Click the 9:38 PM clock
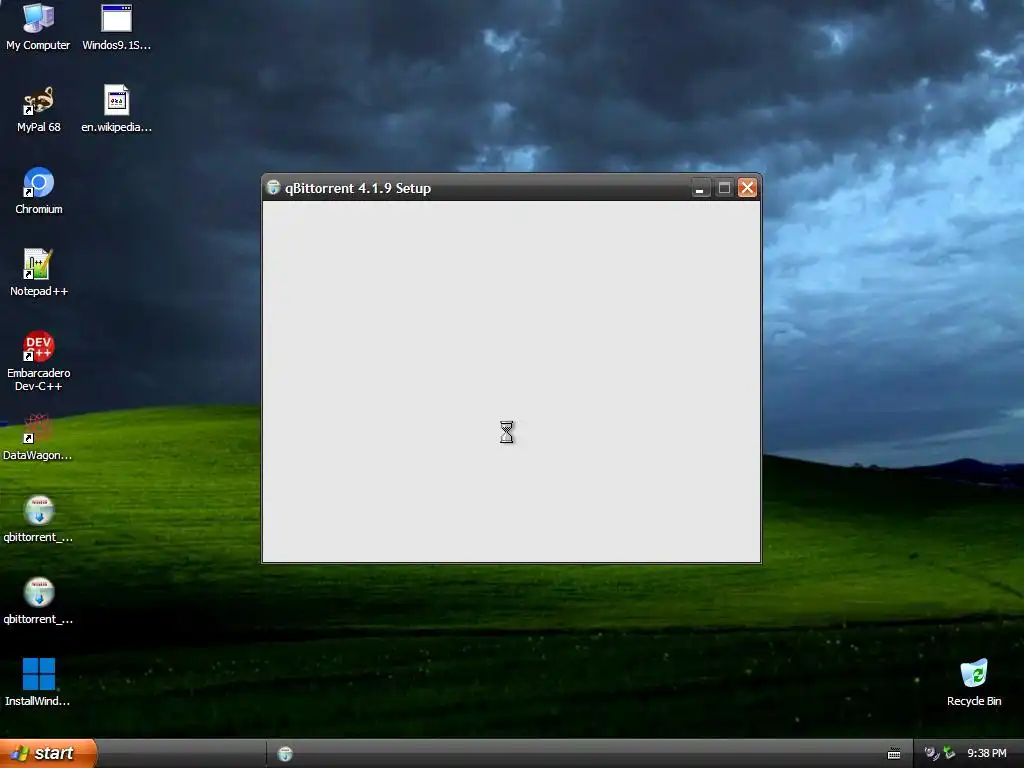1024x768 pixels. tap(986, 754)
